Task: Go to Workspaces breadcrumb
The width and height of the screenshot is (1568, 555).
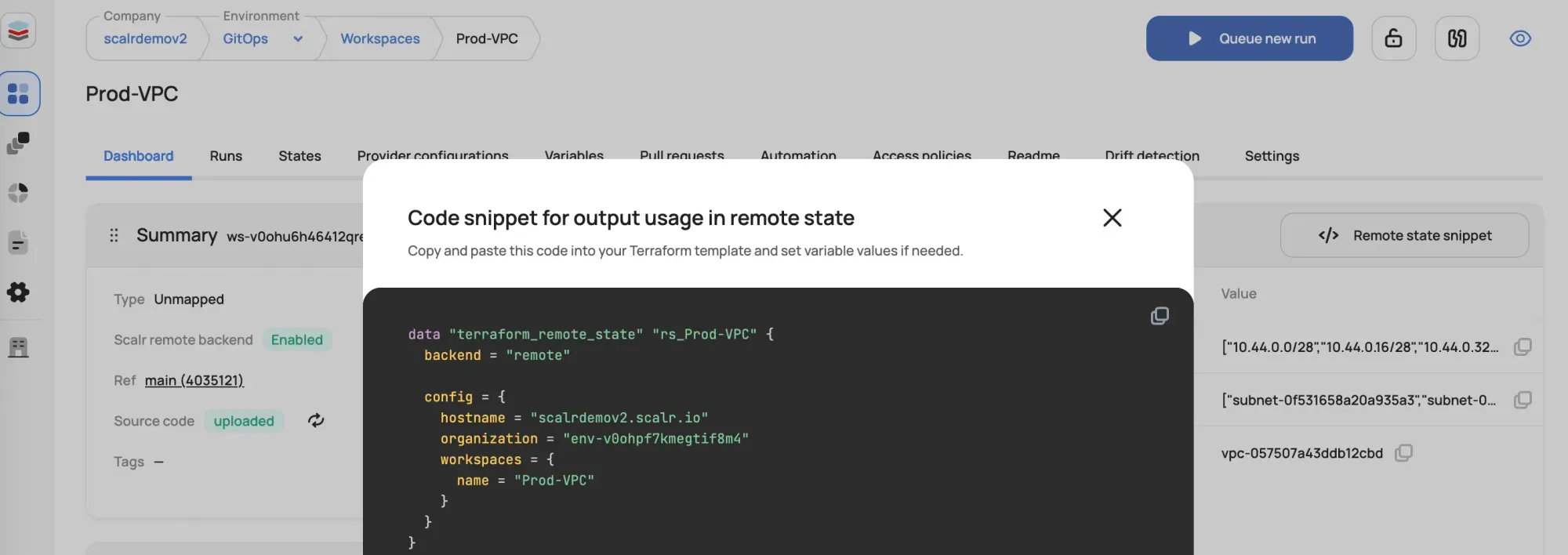Action: tap(380, 38)
